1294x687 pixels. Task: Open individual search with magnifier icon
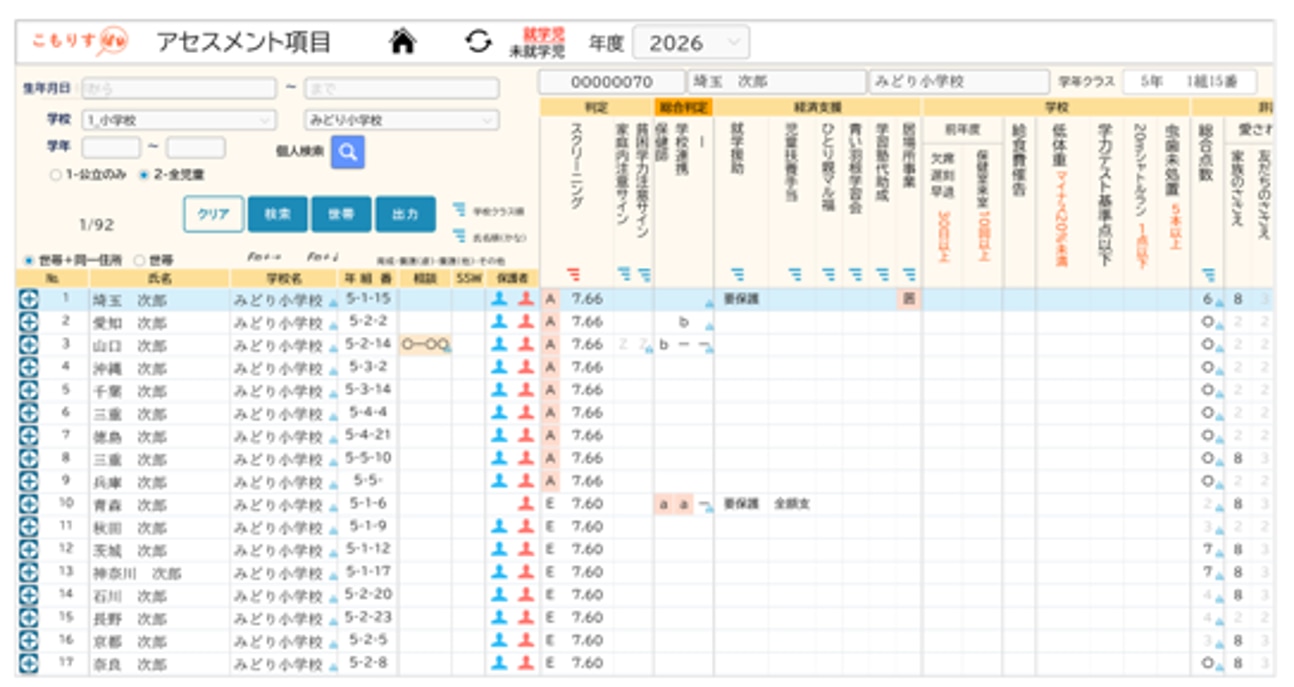pos(348,151)
